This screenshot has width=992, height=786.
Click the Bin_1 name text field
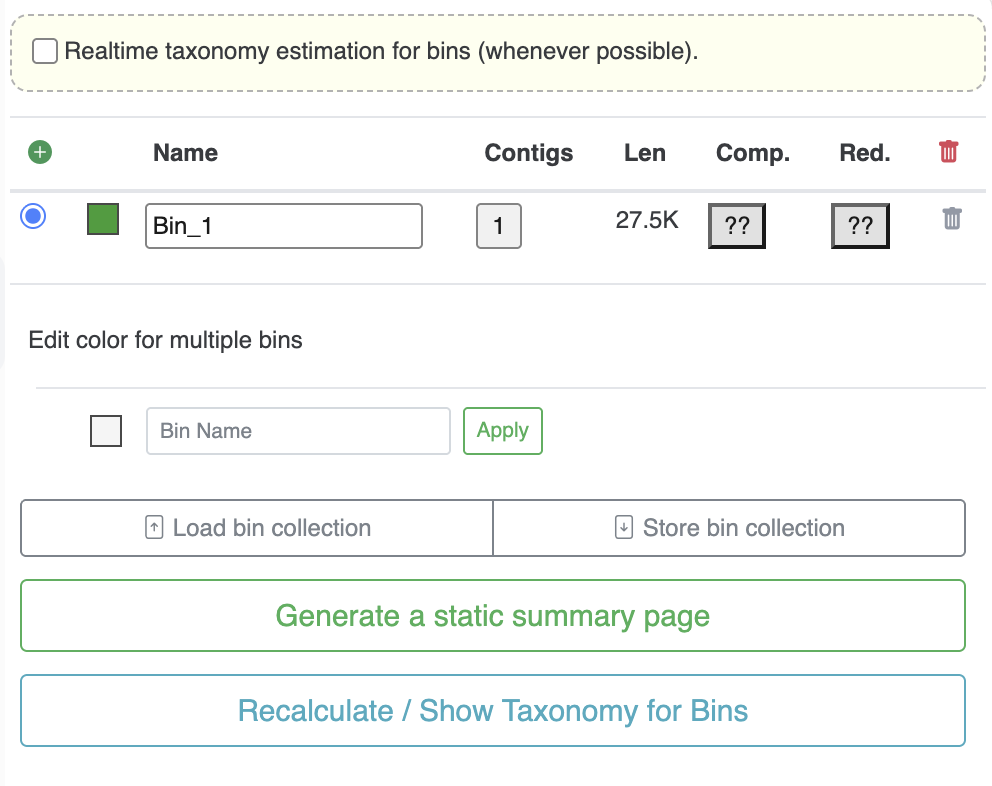(x=283, y=226)
